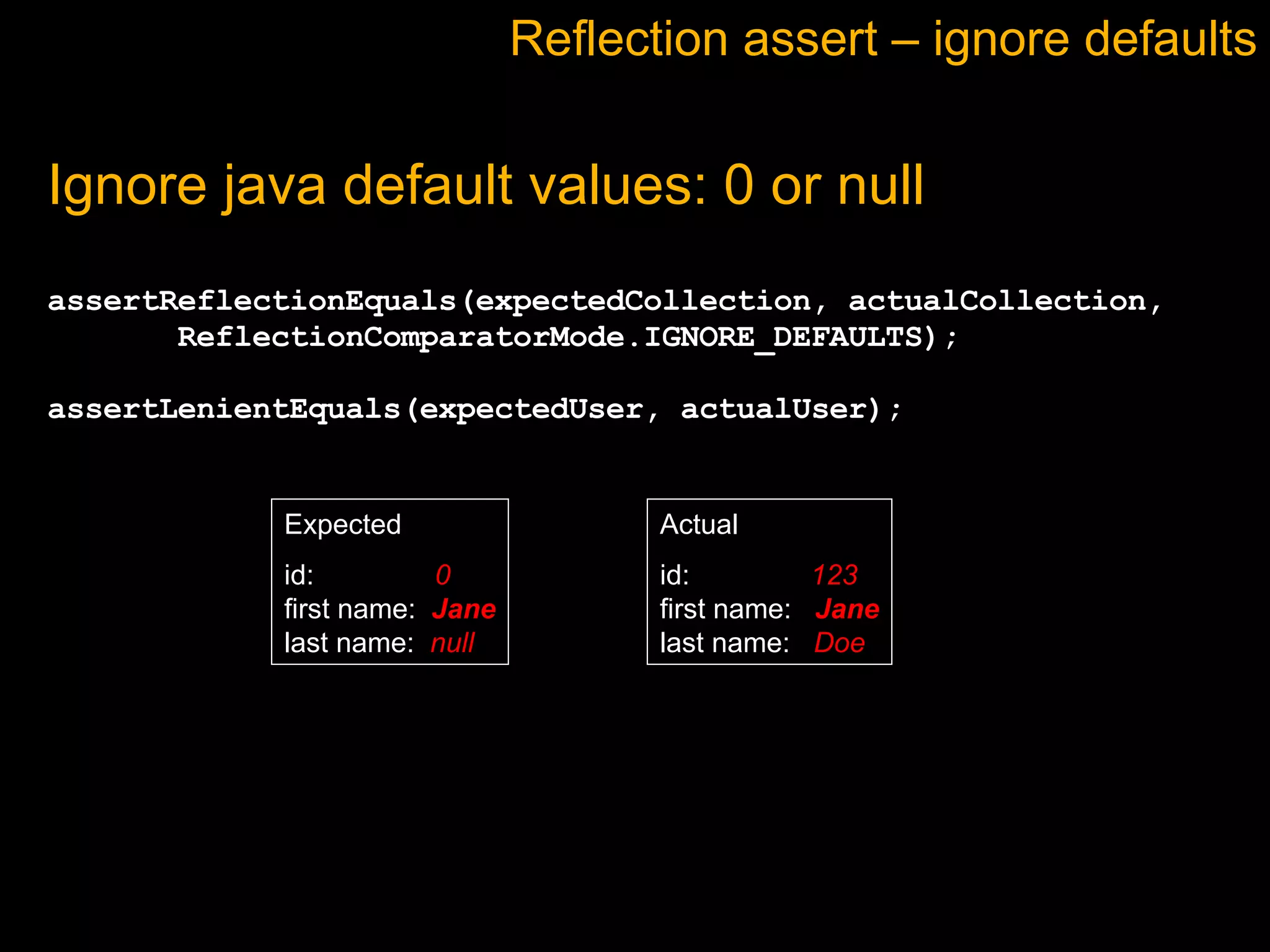Viewport: 1270px width, 952px height.
Task: Click the 'first name:' label in the Expected box
Action: tap(350, 609)
